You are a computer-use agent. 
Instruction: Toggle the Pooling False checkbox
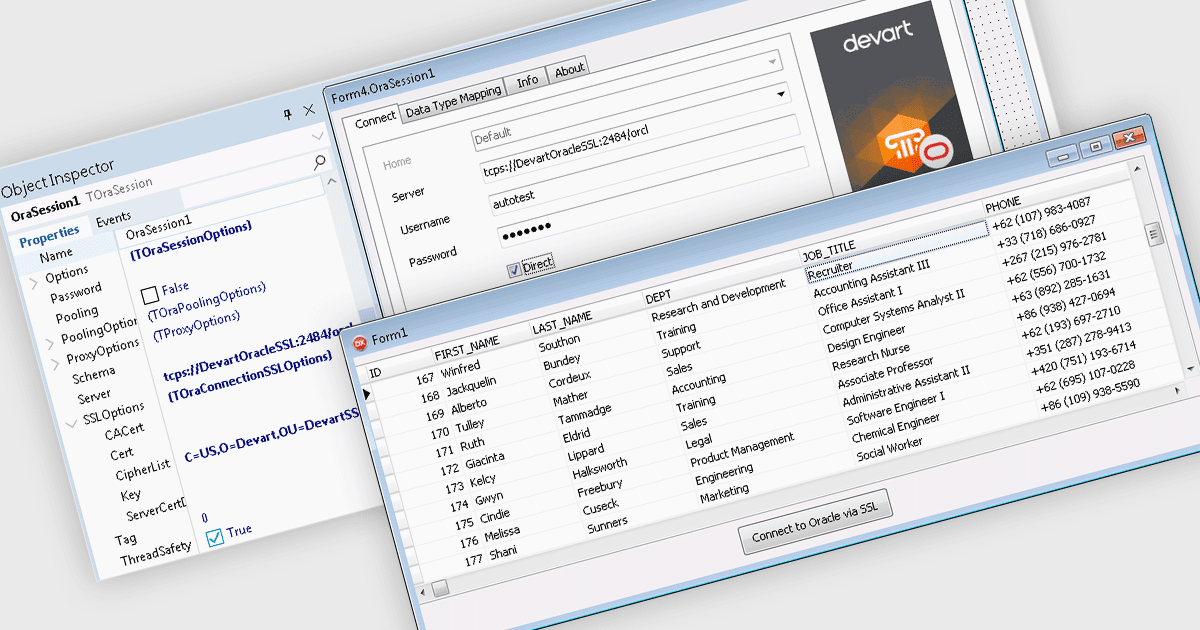point(151,294)
